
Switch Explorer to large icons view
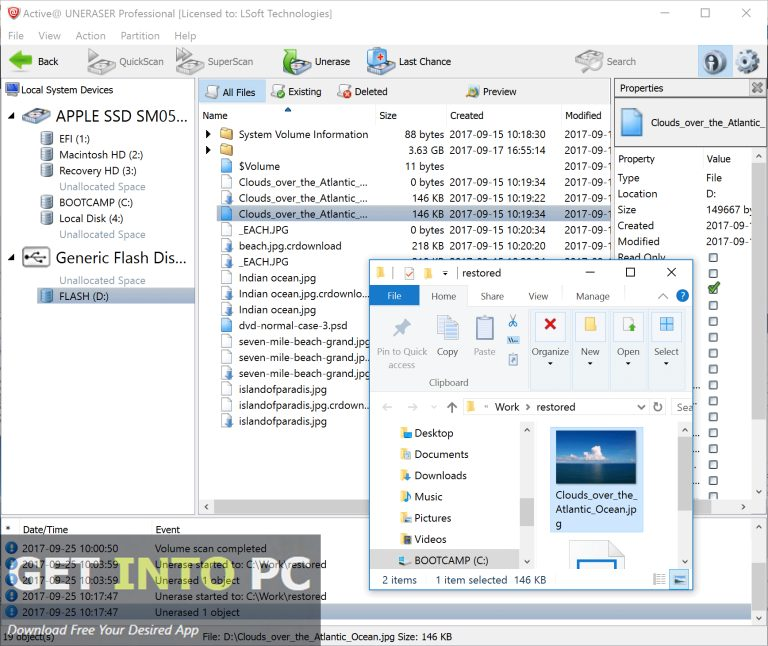pos(679,580)
